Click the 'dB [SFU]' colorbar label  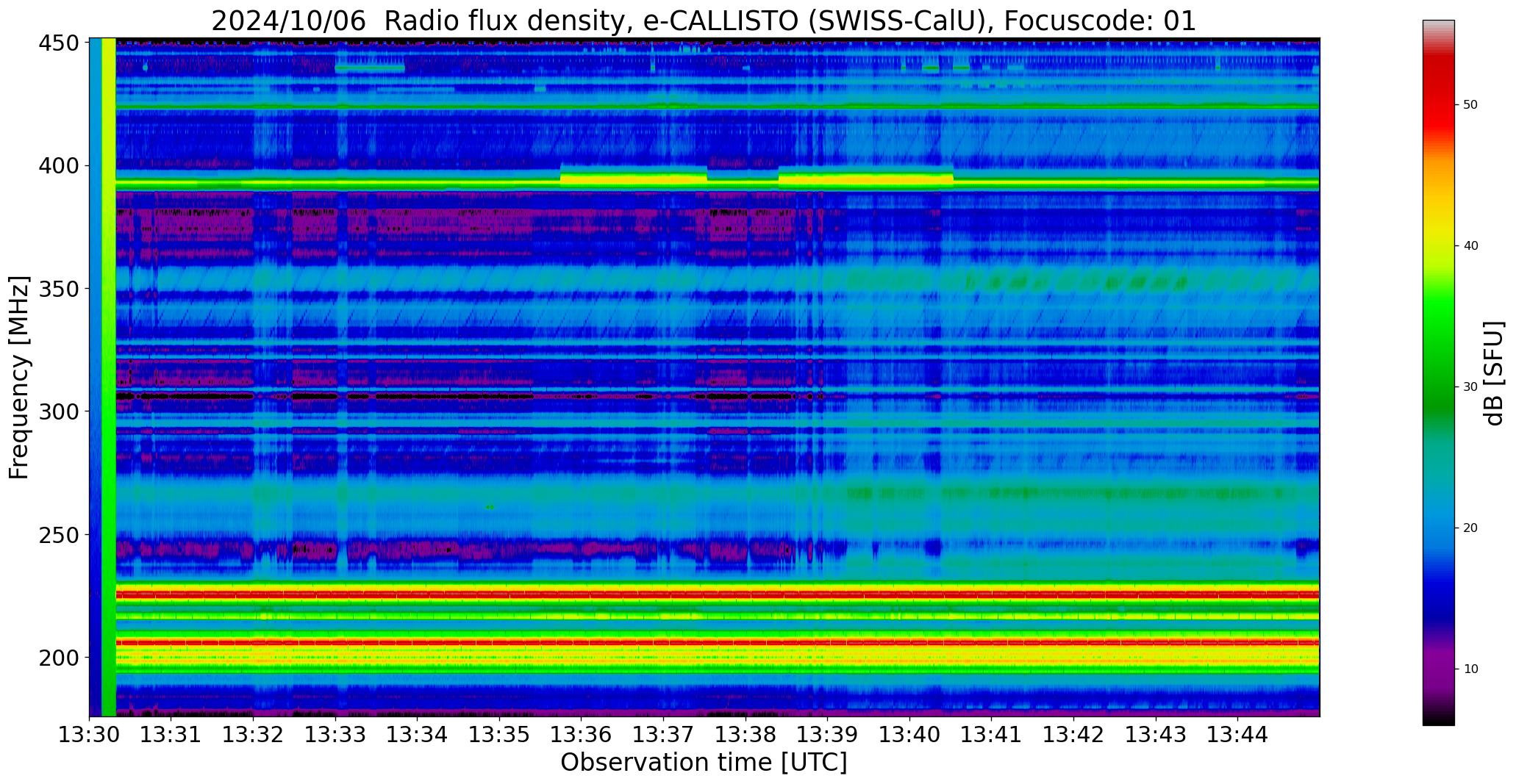coord(1493,373)
